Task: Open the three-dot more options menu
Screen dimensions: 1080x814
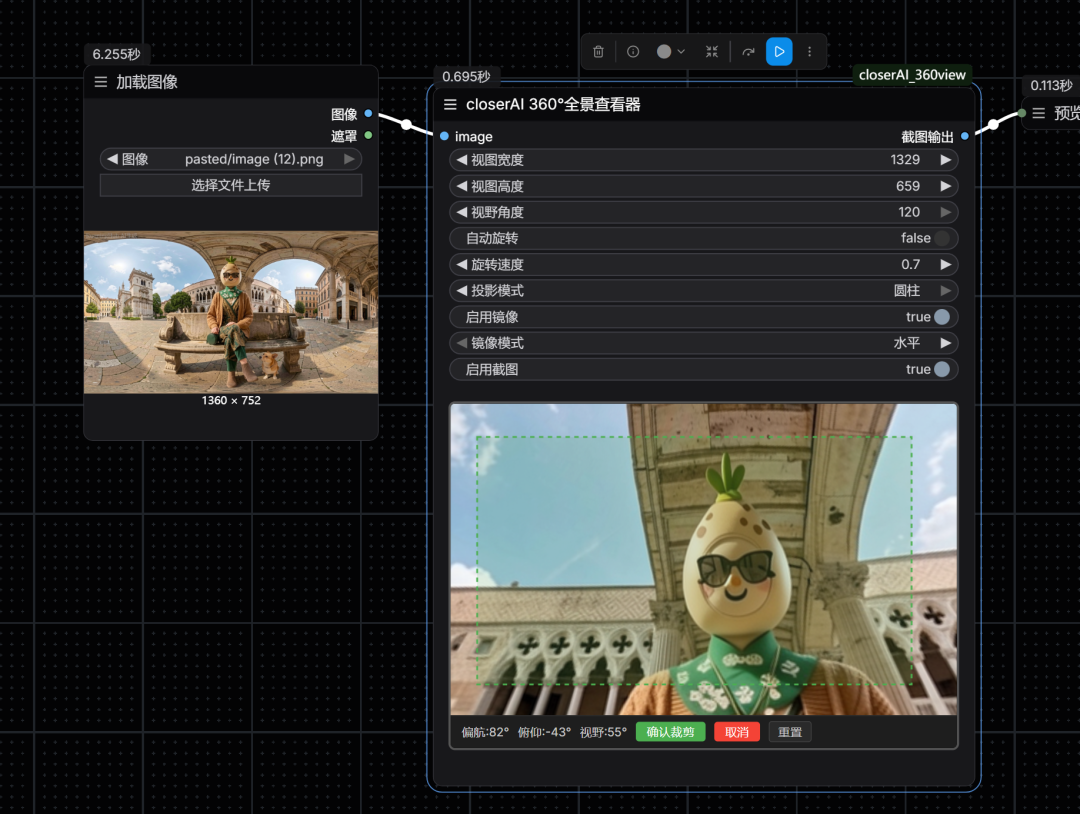Action: click(810, 52)
